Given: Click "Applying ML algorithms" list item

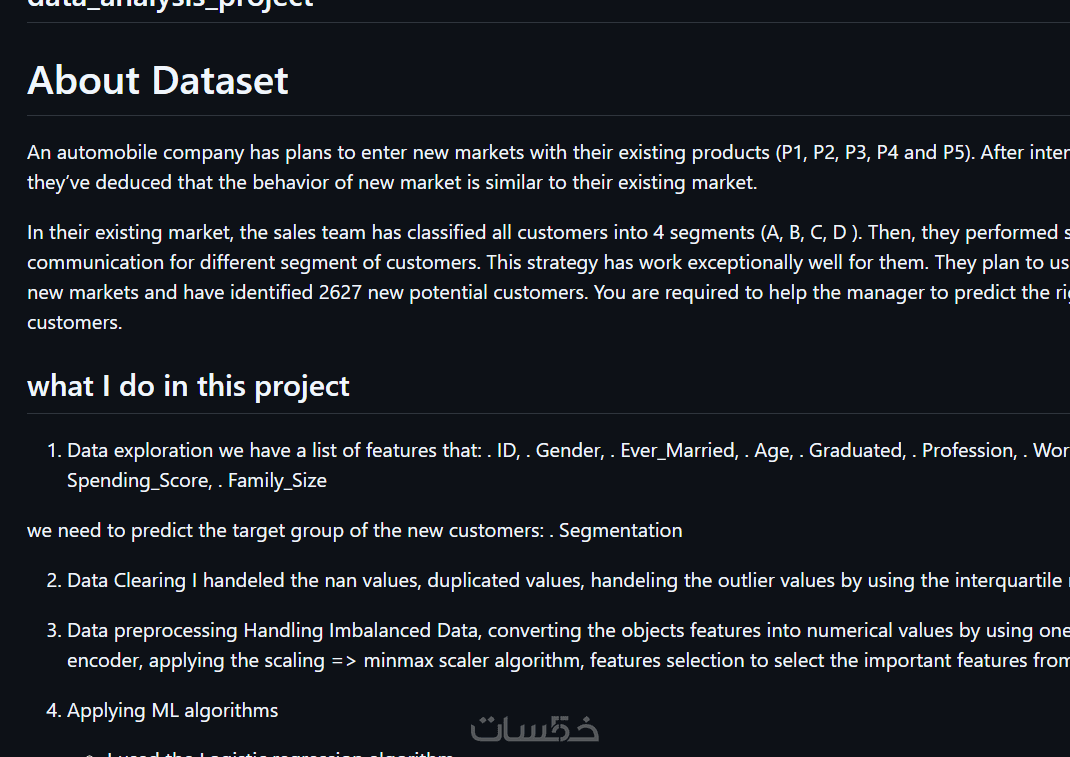Looking at the screenshot, I should click(172, 710).
